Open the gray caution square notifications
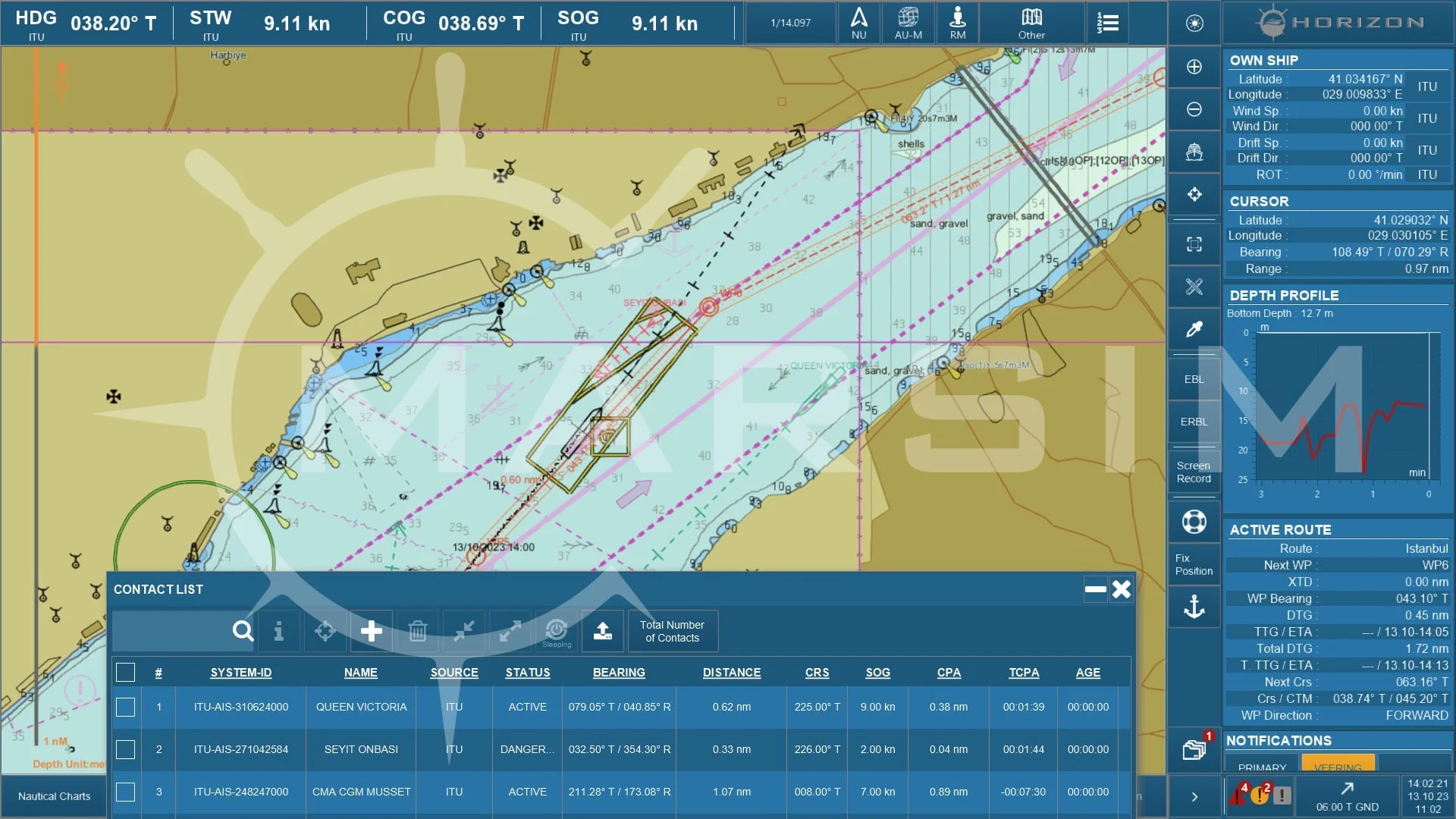1456x819 pixels. [x=1282, y=795]
